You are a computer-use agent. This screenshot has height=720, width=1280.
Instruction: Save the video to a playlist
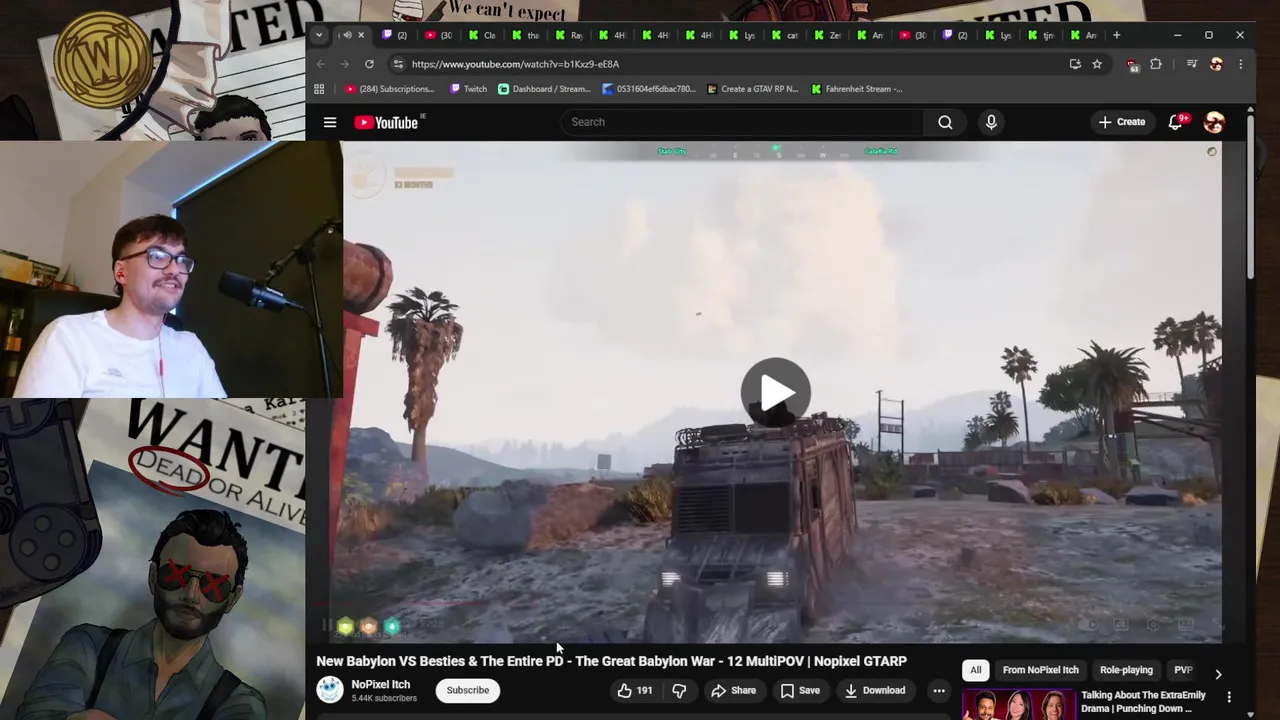(x=800, y=690)
